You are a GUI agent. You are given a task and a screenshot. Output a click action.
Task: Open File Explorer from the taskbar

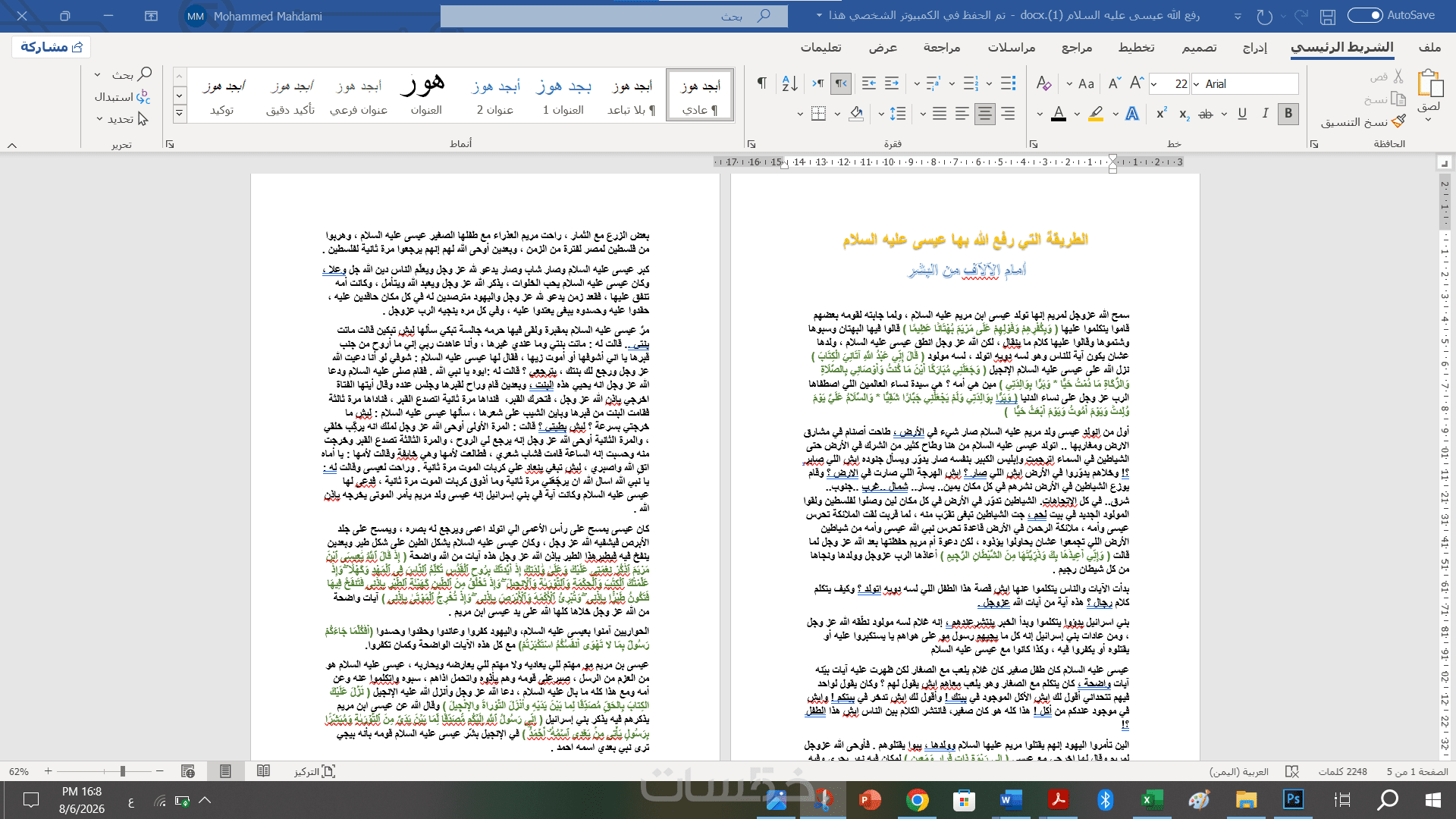coord(1246,800)
